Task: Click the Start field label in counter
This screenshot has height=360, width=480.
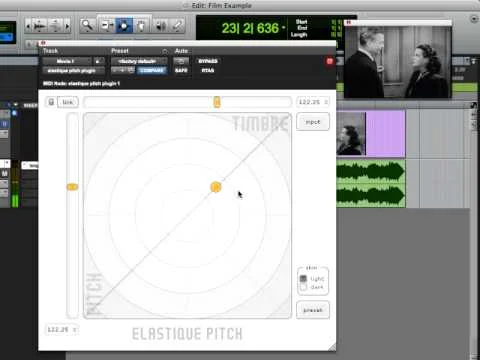Action: click(301, 22)
